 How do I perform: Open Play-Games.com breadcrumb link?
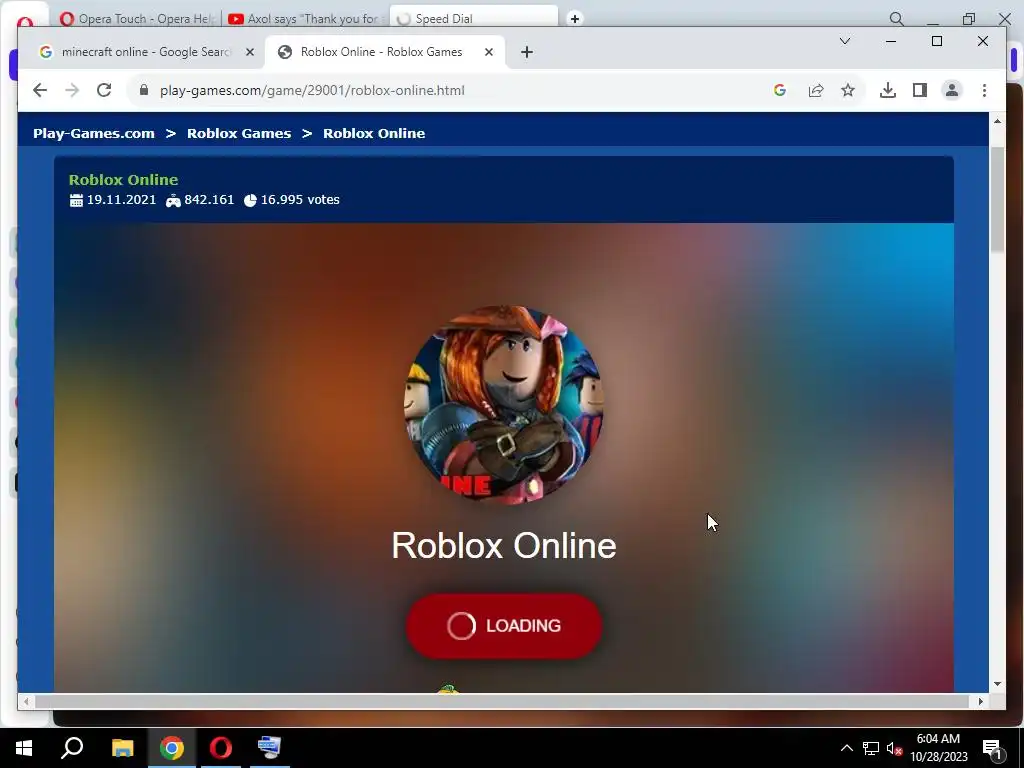point(94,133)
